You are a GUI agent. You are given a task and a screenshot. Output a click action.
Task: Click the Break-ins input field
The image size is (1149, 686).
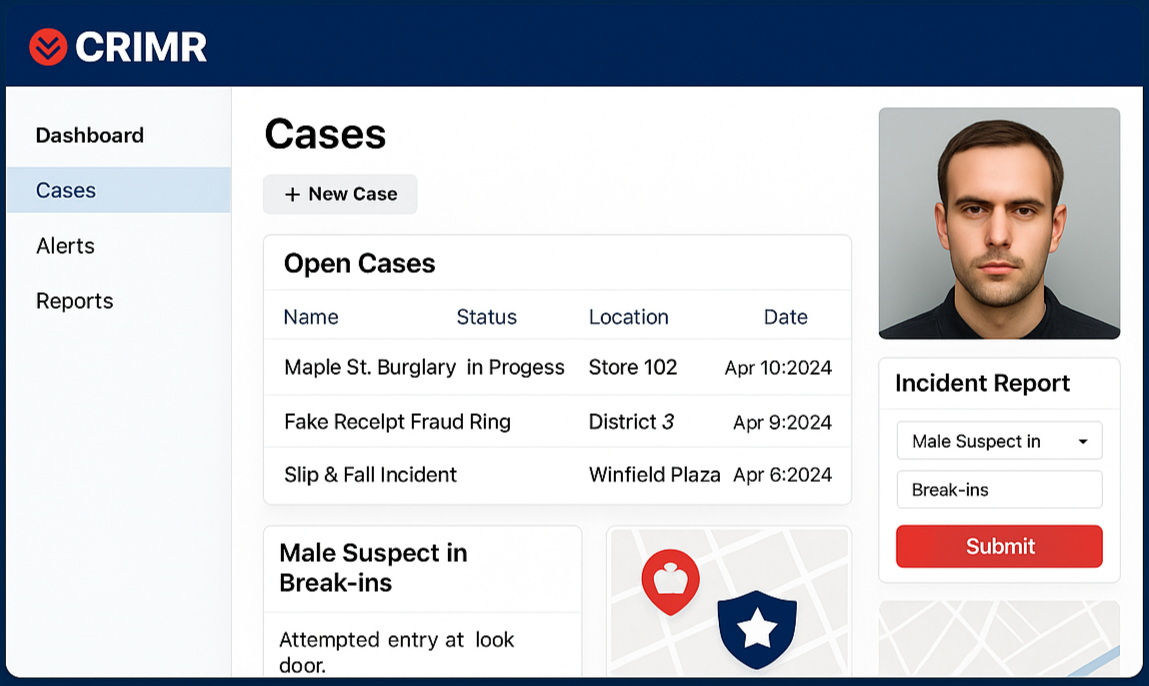coord(1000,490)
